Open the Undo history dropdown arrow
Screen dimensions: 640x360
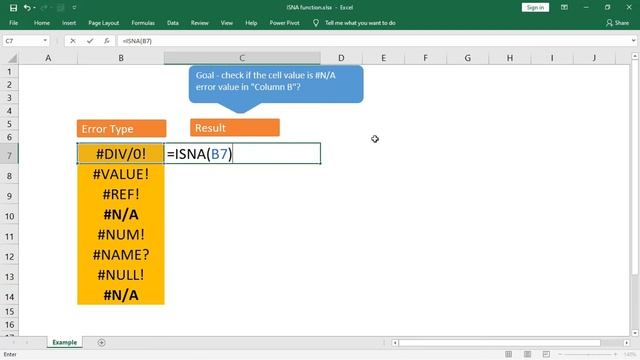(34, 8)
